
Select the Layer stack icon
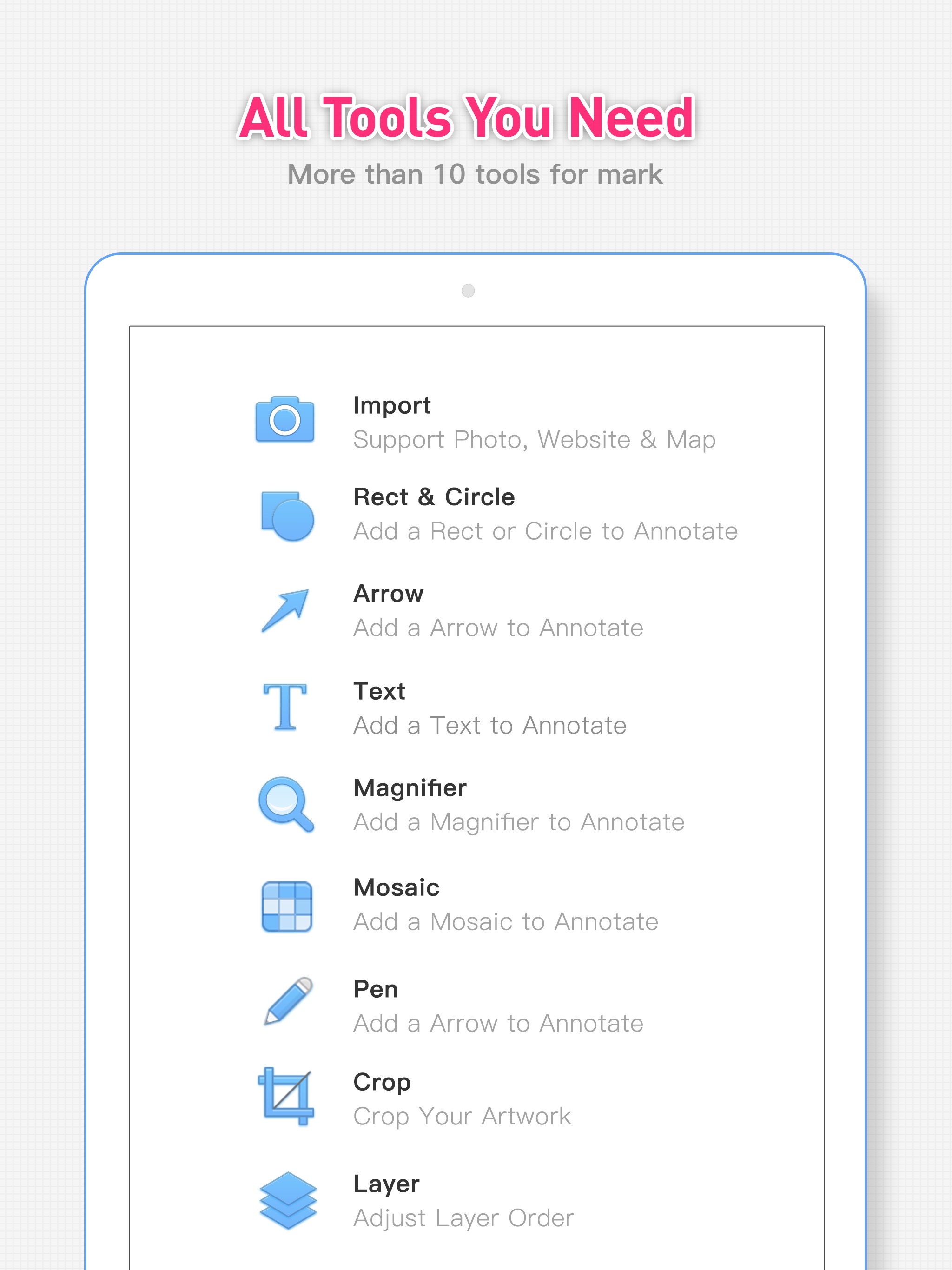(x=288, y=1200)
